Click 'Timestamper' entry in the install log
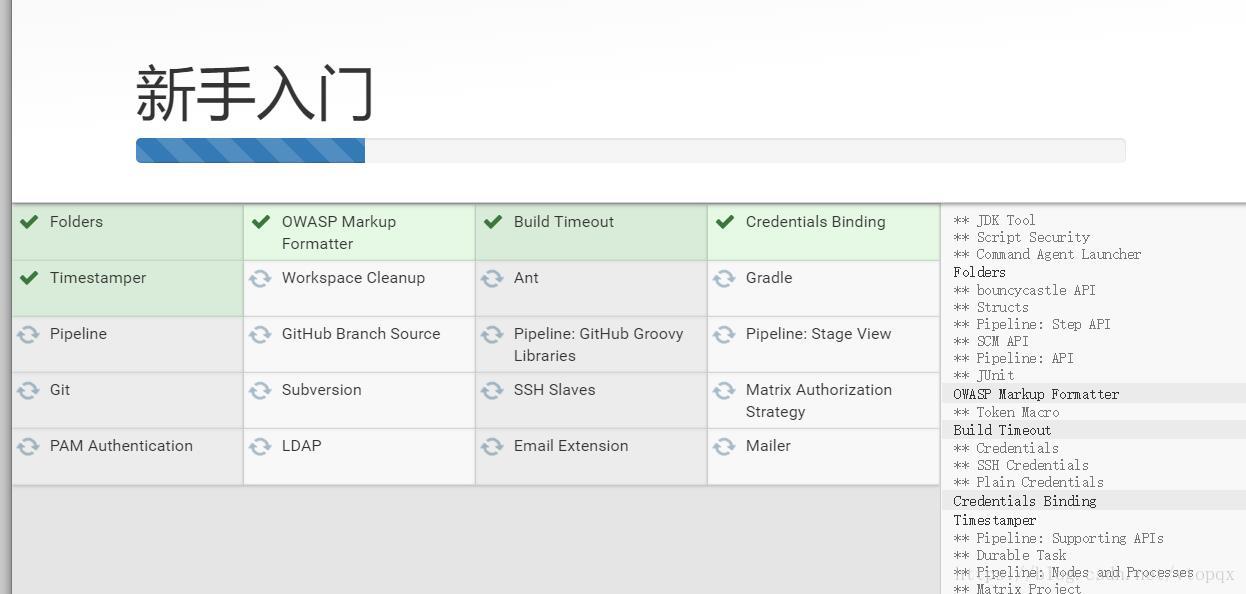 tap(994, 520)
